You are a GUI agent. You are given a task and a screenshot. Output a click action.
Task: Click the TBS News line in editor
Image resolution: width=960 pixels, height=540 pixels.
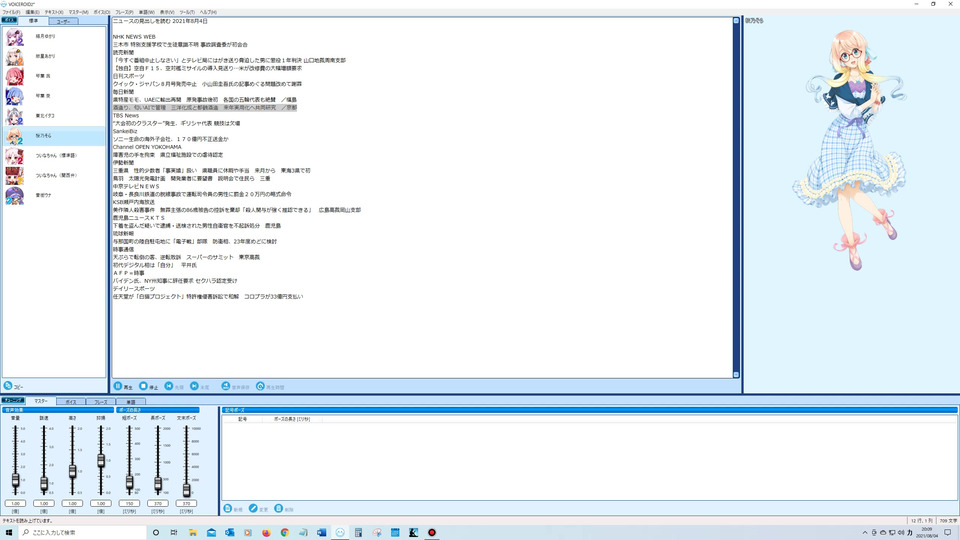click(126, 115)
